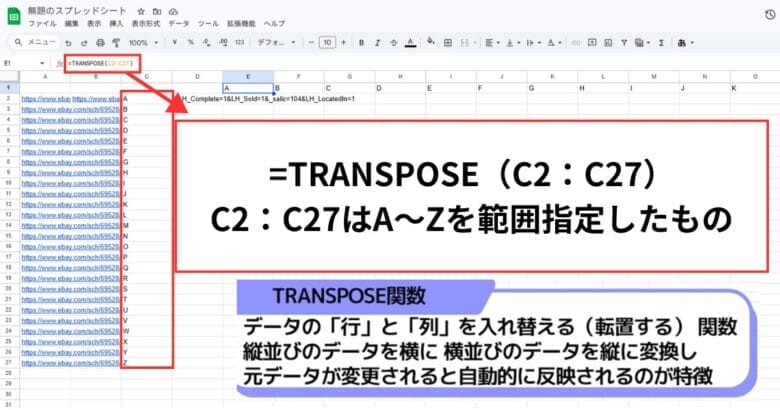This screenshot has height=410, width=780.
Task: Open horizontal align dropdown
Action: pyautogui.click(x=491, y=43)
